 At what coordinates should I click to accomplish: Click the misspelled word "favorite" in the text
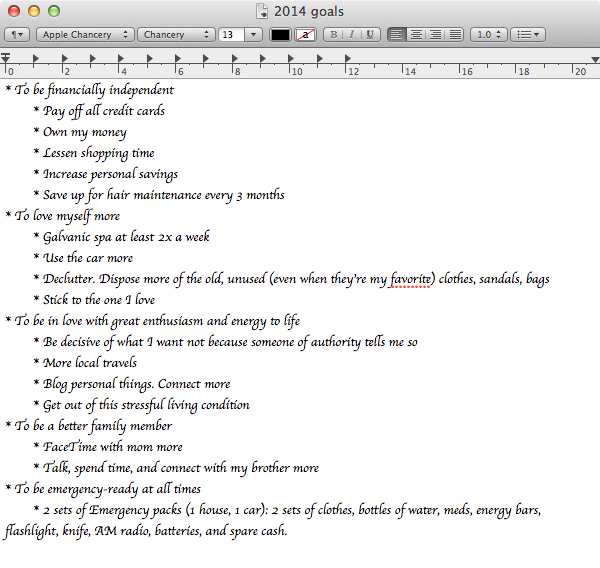pyautogui.click(x=411, y=279)
